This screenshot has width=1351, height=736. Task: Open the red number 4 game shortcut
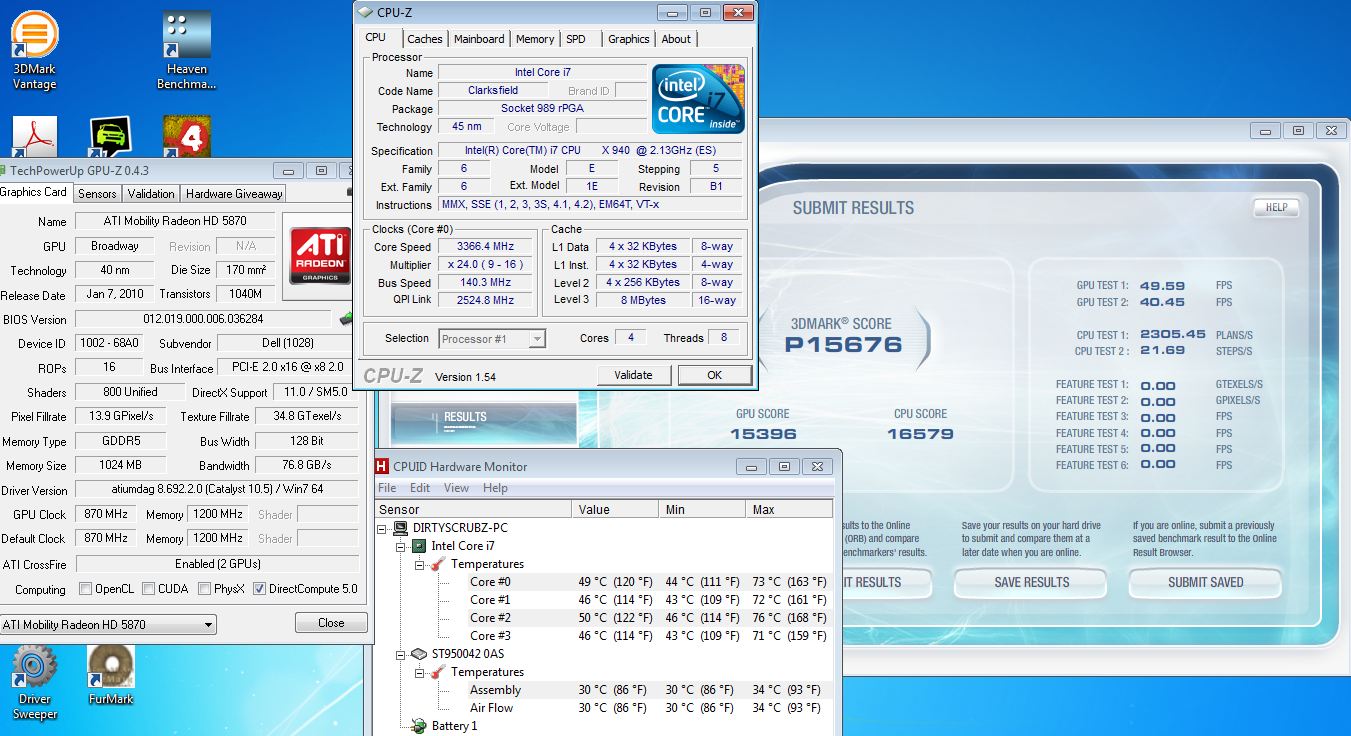187,137
